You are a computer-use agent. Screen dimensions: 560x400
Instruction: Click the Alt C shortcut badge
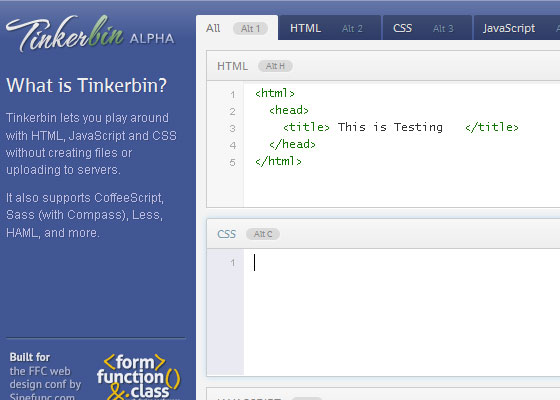pos(263,234)
